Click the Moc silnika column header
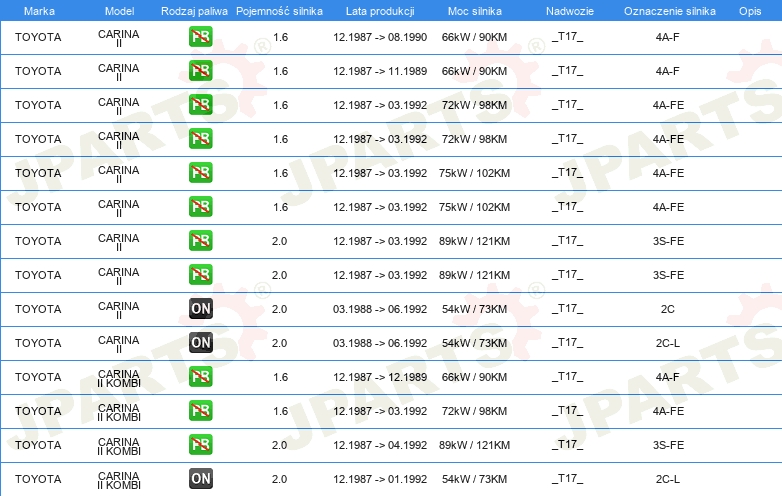The image size is (782, 496). pos(475,10)
